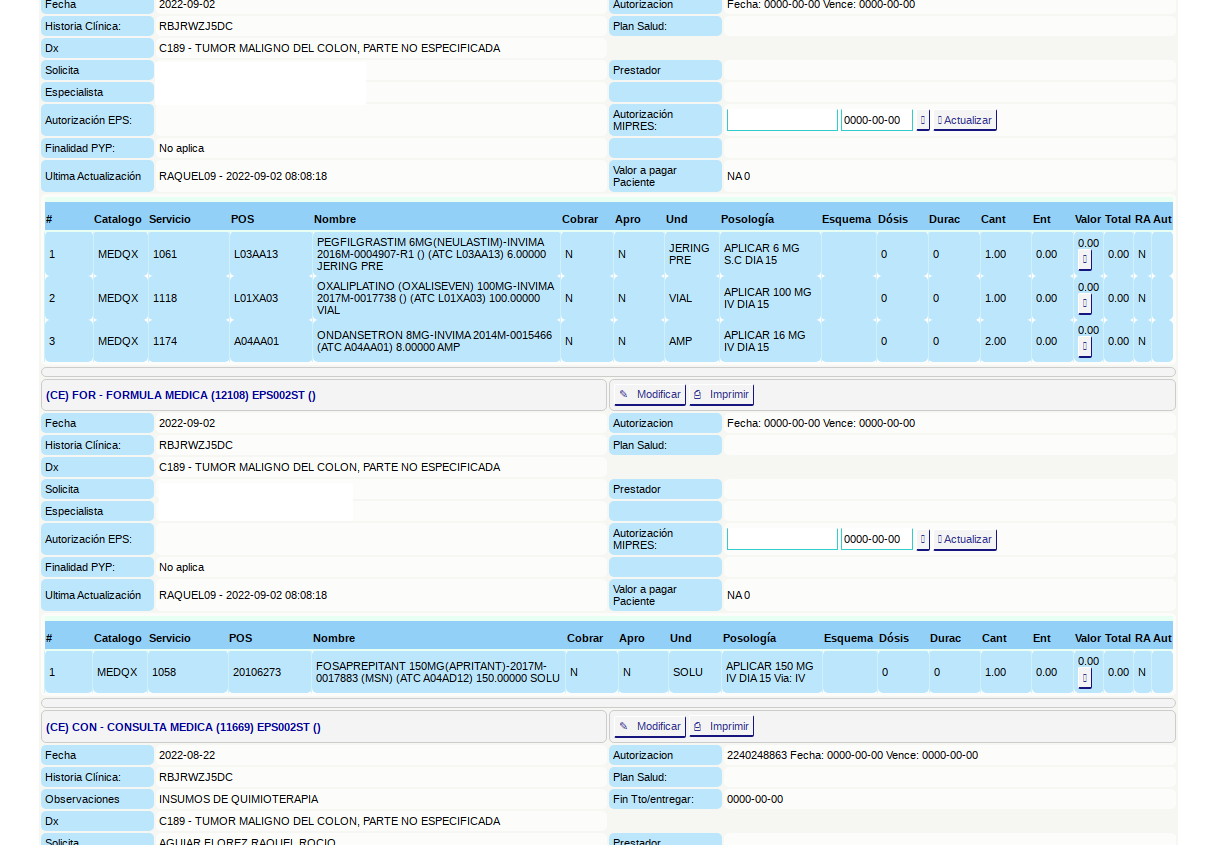Open the CON - CONSULTA MEDICA (11669) header link

[x=183, y=727]
